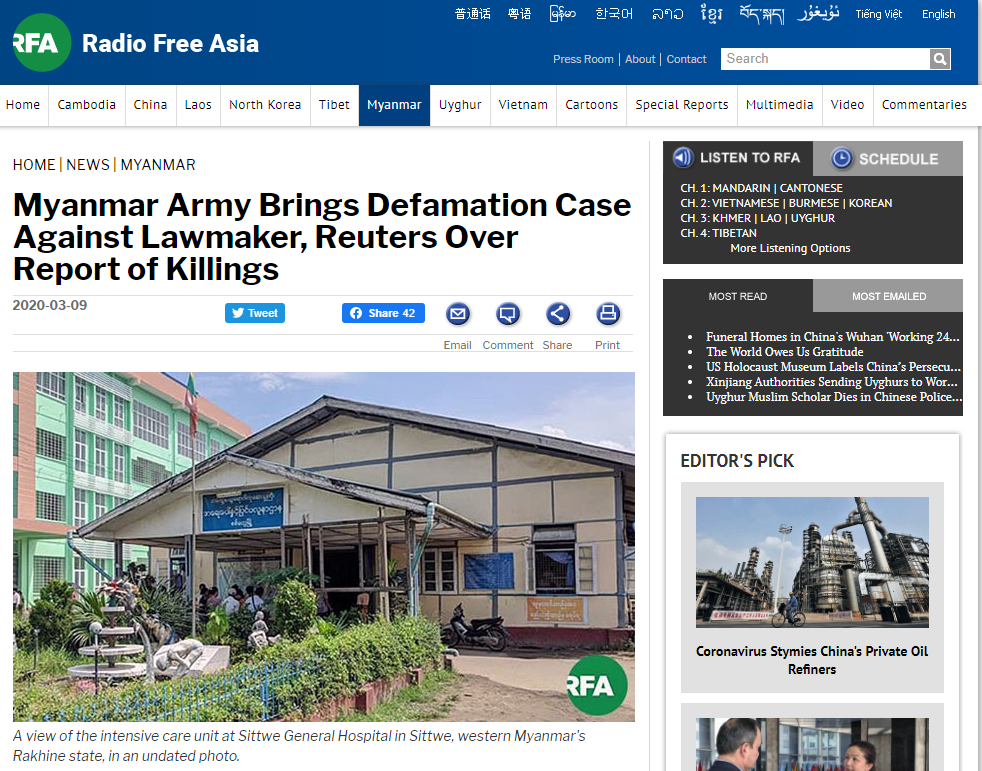Image resolution: width=982 pixels, height=771 pixels.
Task: Open 'Coronavirus Stymies China's Private Oil Refiners'
Action: pyautogui.click(x=812, y=660)
